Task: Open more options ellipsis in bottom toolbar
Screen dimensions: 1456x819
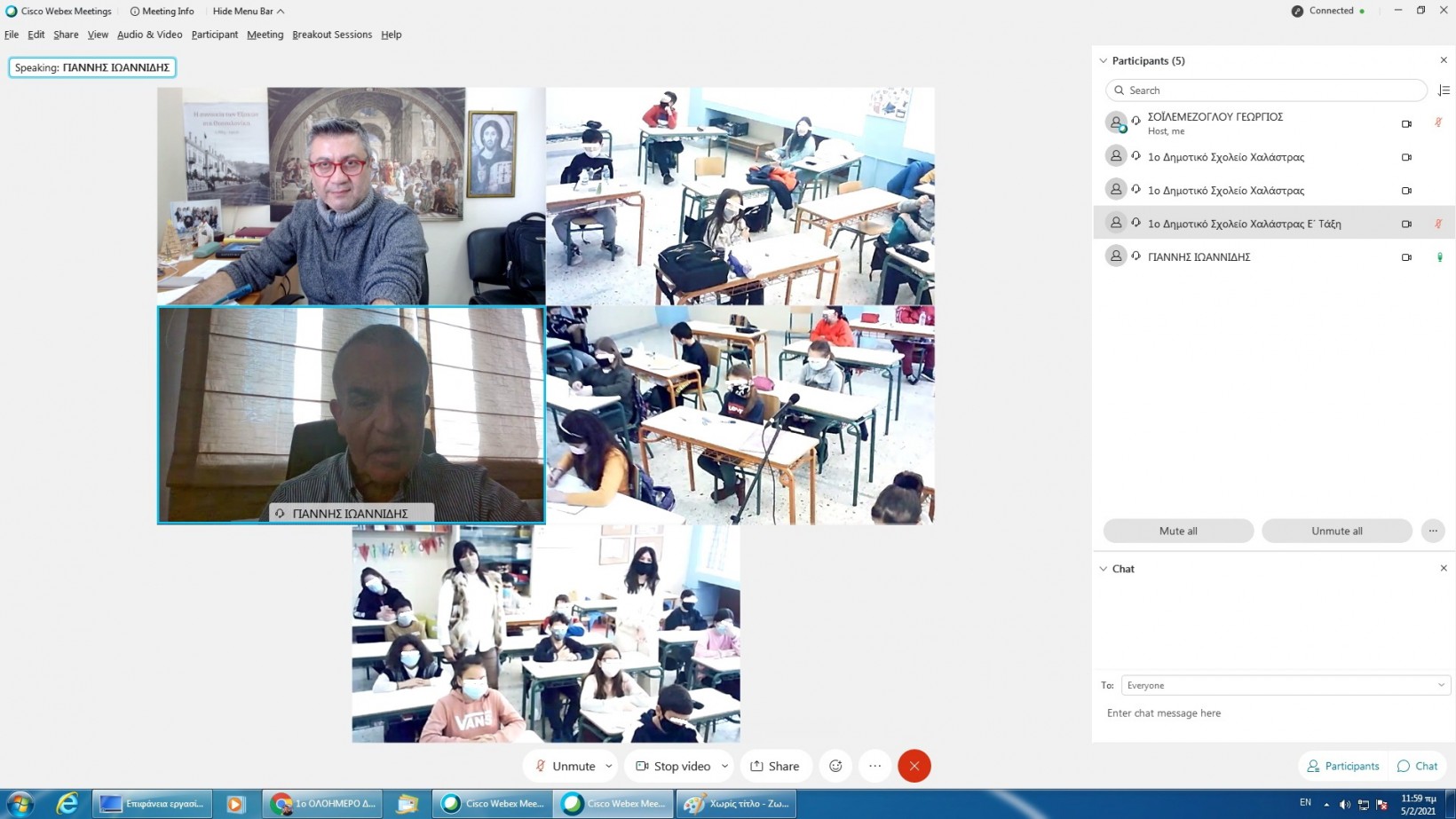Action: pos(874,766)
